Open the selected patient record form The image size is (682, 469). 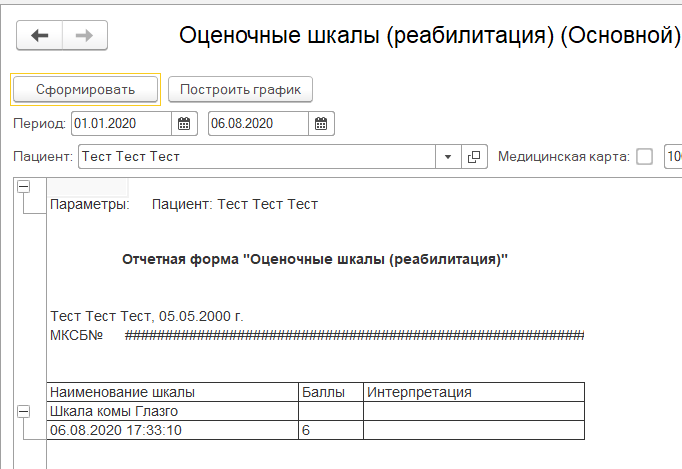[475, 157]
